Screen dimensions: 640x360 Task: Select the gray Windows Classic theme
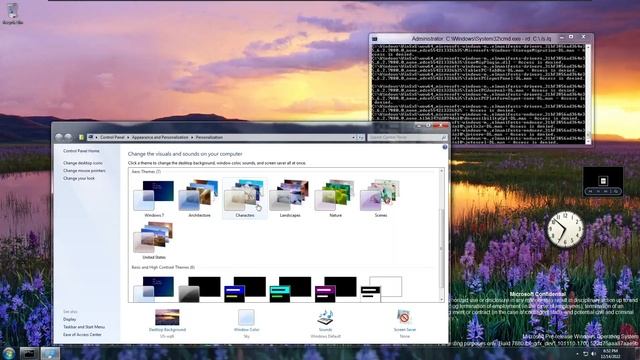199,289
